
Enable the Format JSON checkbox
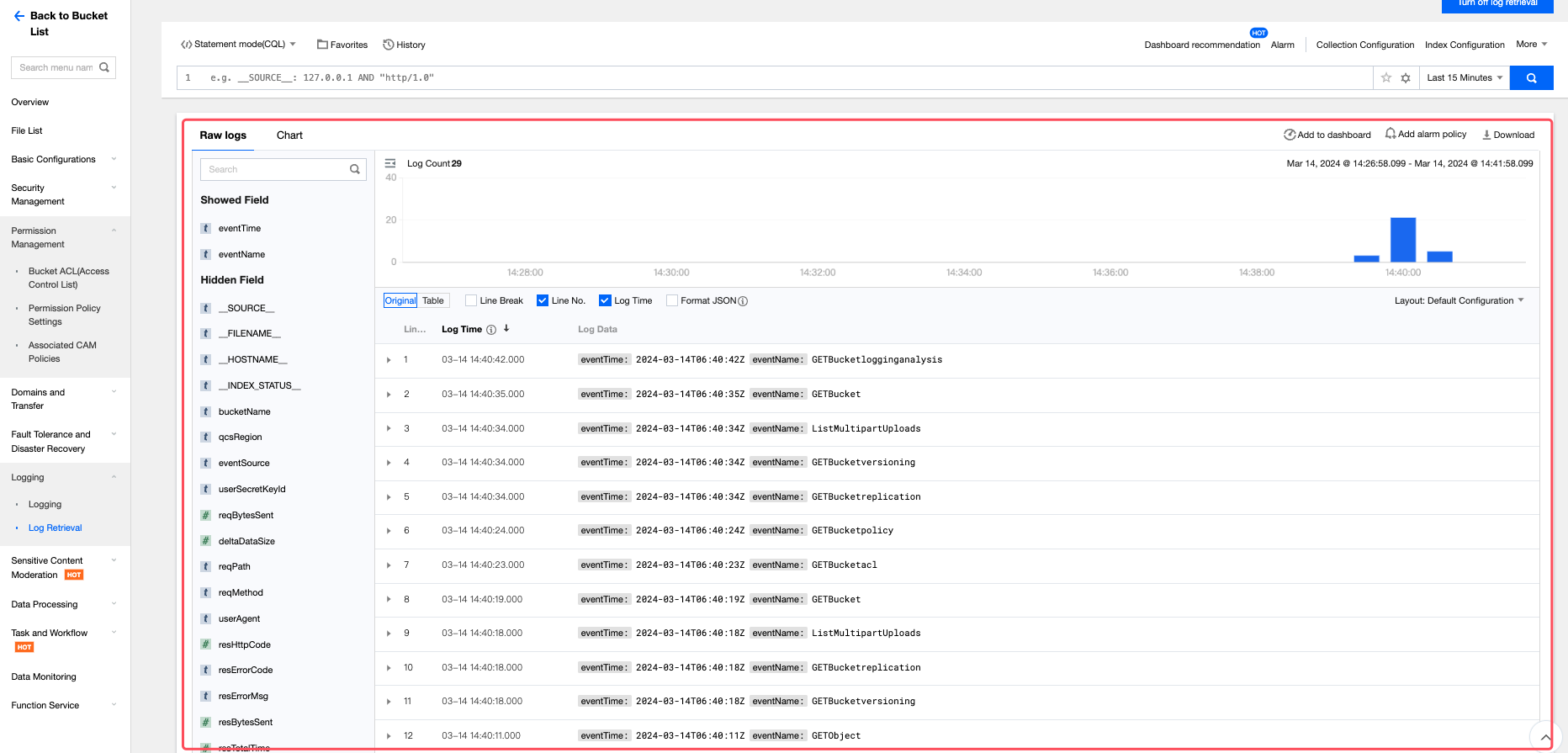(x=672, y=300)
